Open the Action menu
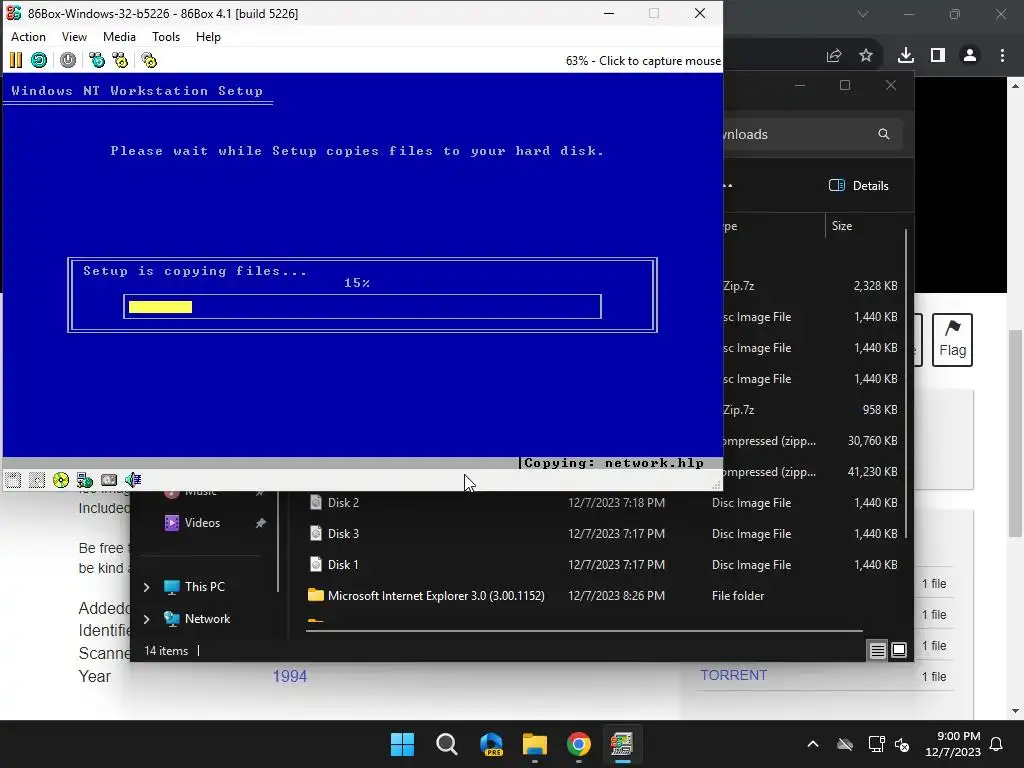 28,37
